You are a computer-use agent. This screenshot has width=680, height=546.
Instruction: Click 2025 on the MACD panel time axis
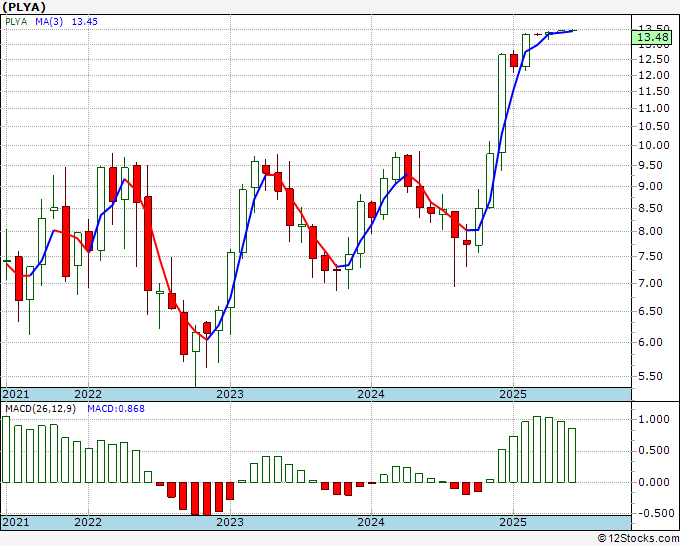pyautogui.click(x=513, y=522)
